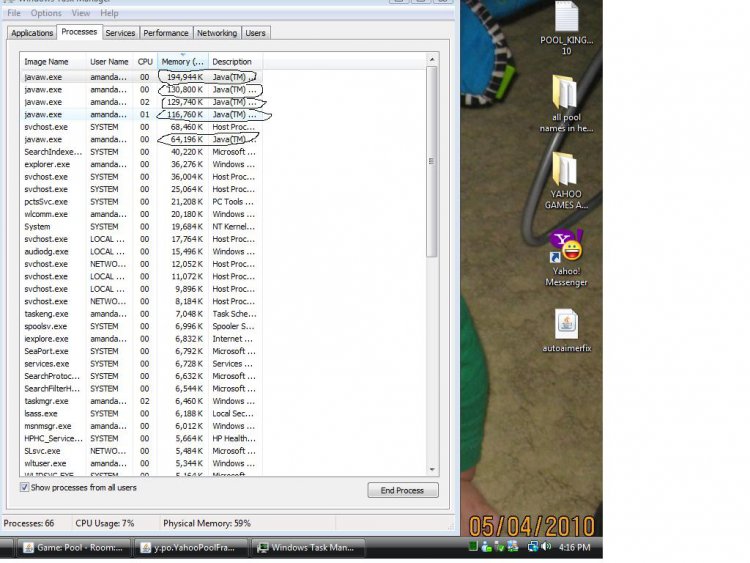The height and width of the screenshot is (563, 750).
Task: Select javaw.exe row using 130,800 K
Action: [142, 89]
